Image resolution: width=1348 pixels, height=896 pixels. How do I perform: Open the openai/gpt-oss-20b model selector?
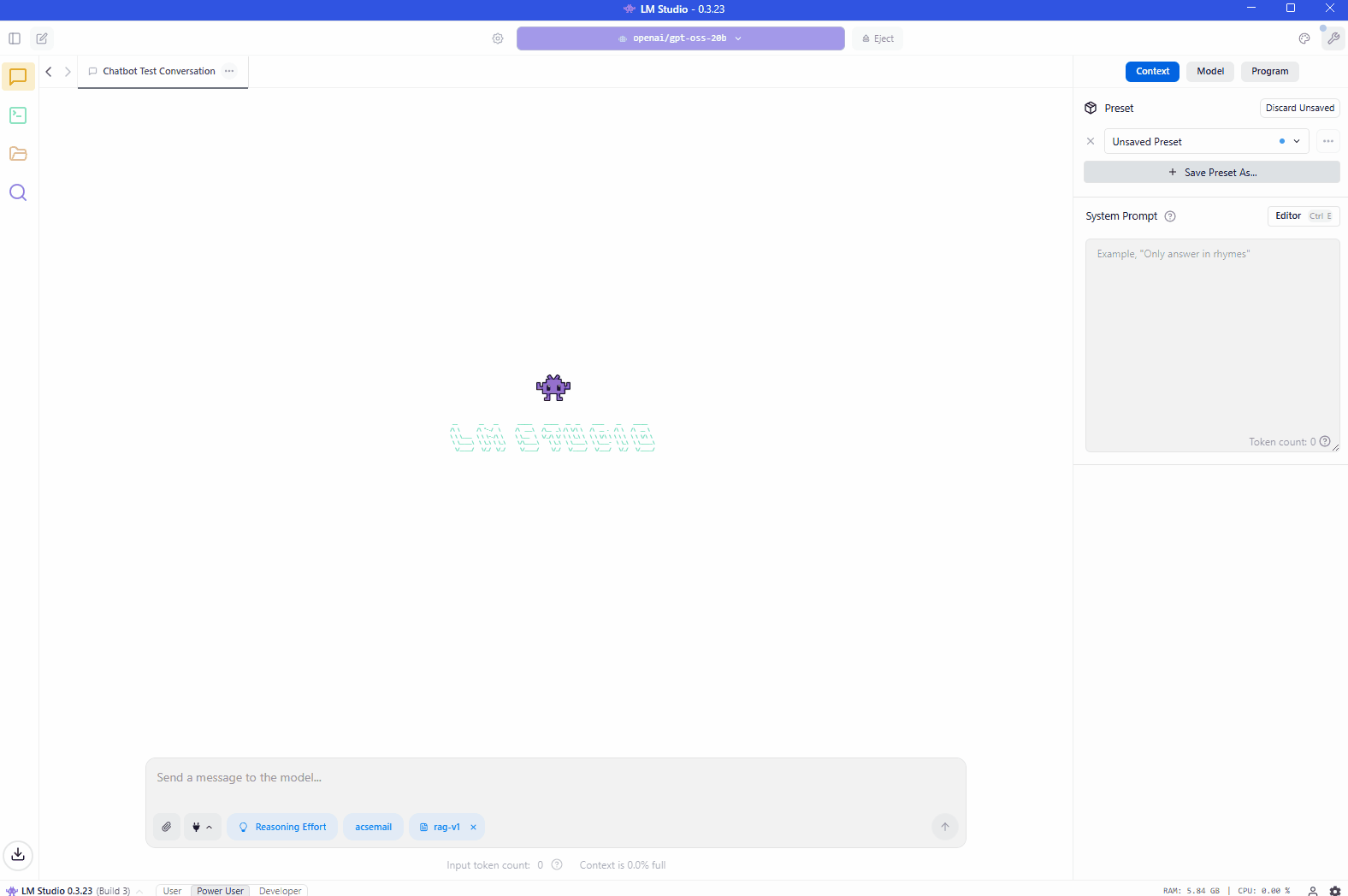pyautogui.click(x=680, y=38)
